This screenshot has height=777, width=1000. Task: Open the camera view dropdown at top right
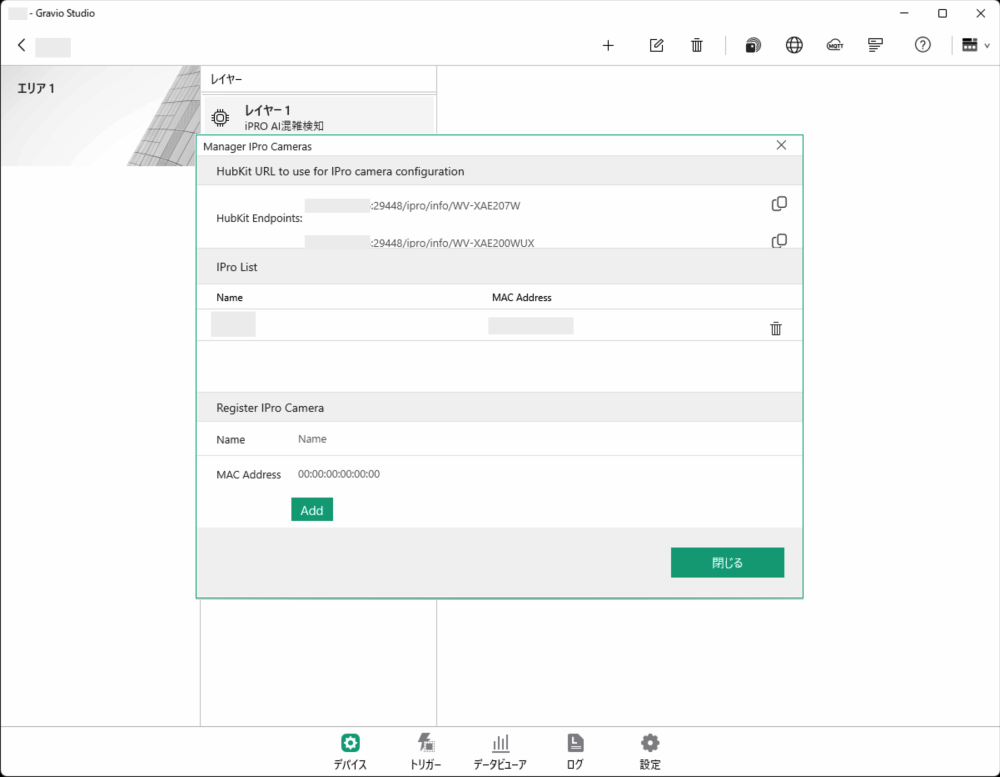[x=973, y=45]
